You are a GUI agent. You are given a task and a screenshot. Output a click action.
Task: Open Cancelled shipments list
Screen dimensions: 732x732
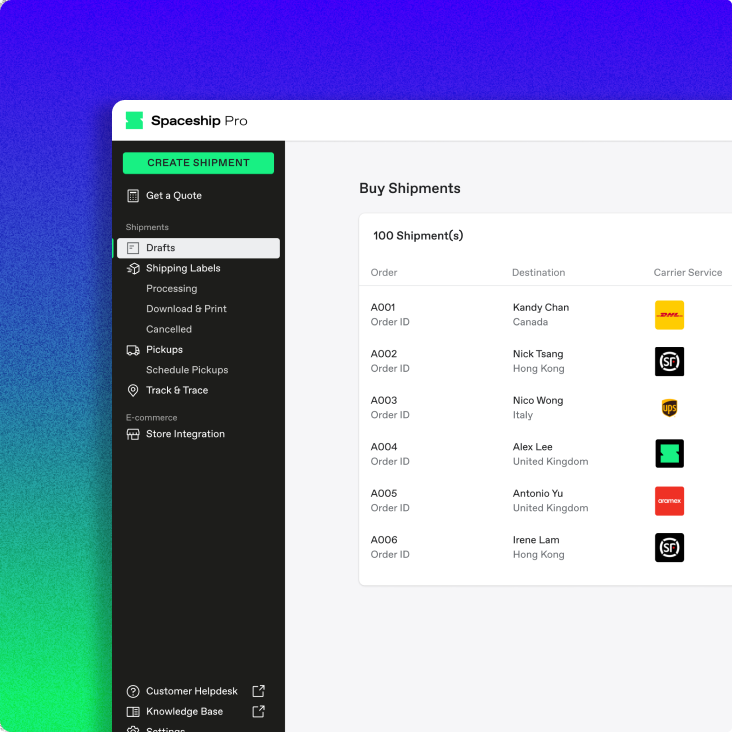pyautogui.click(x=169, y=329)
